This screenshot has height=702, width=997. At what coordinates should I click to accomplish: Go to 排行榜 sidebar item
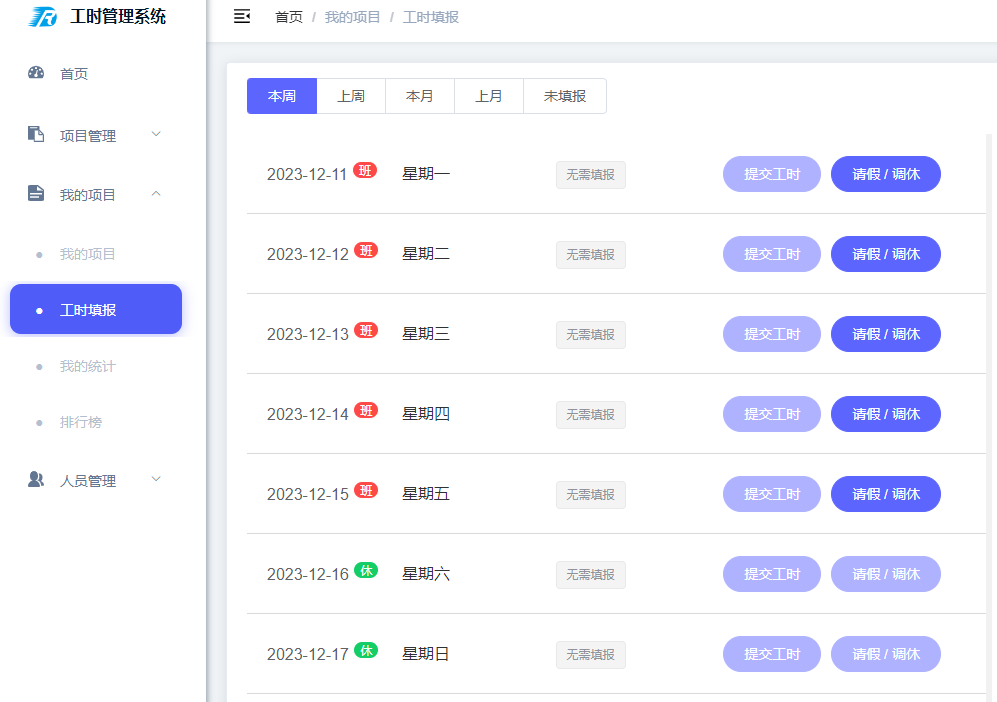click(81, 422)
